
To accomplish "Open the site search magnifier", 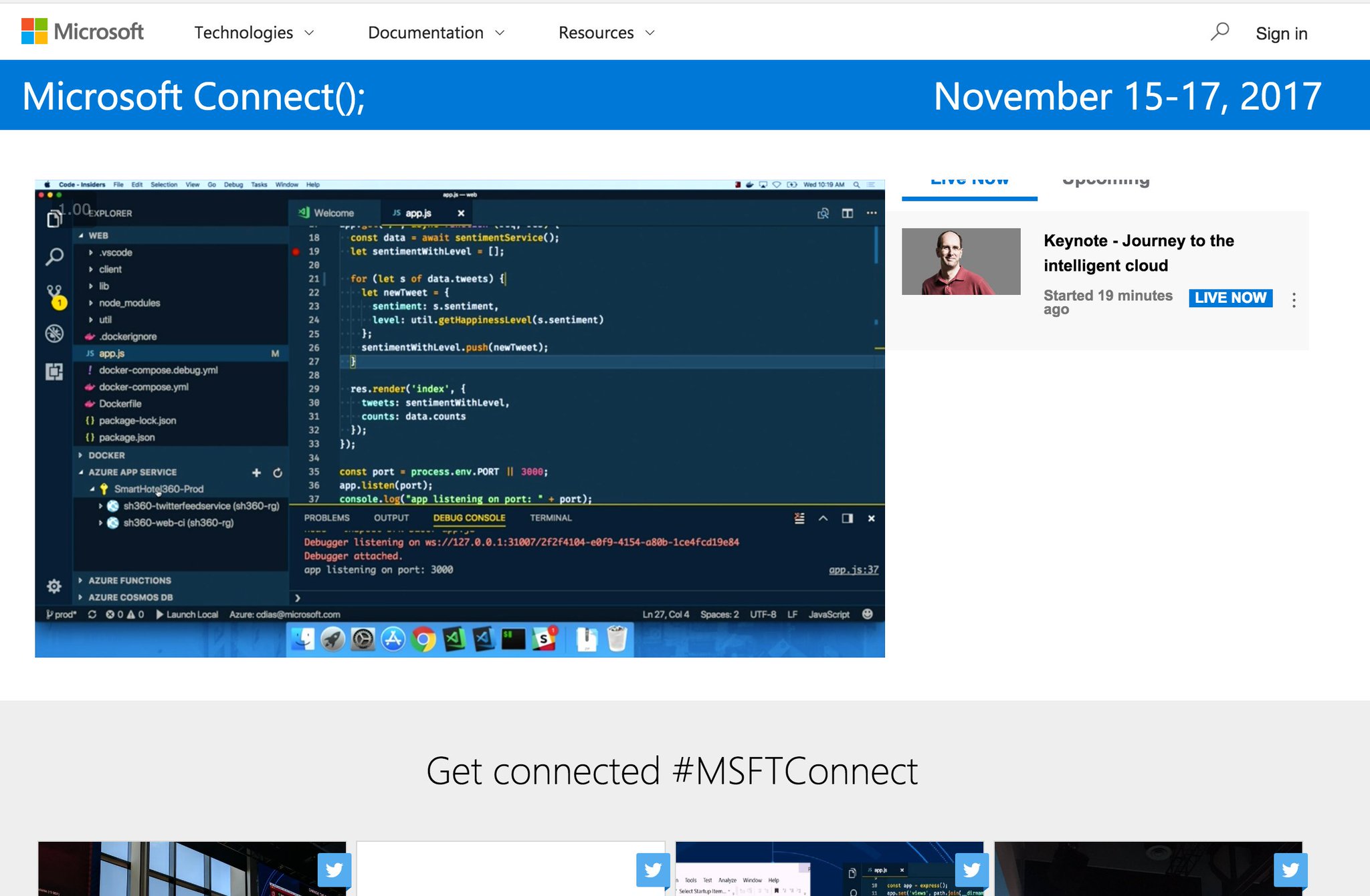I will [1219, 31].
